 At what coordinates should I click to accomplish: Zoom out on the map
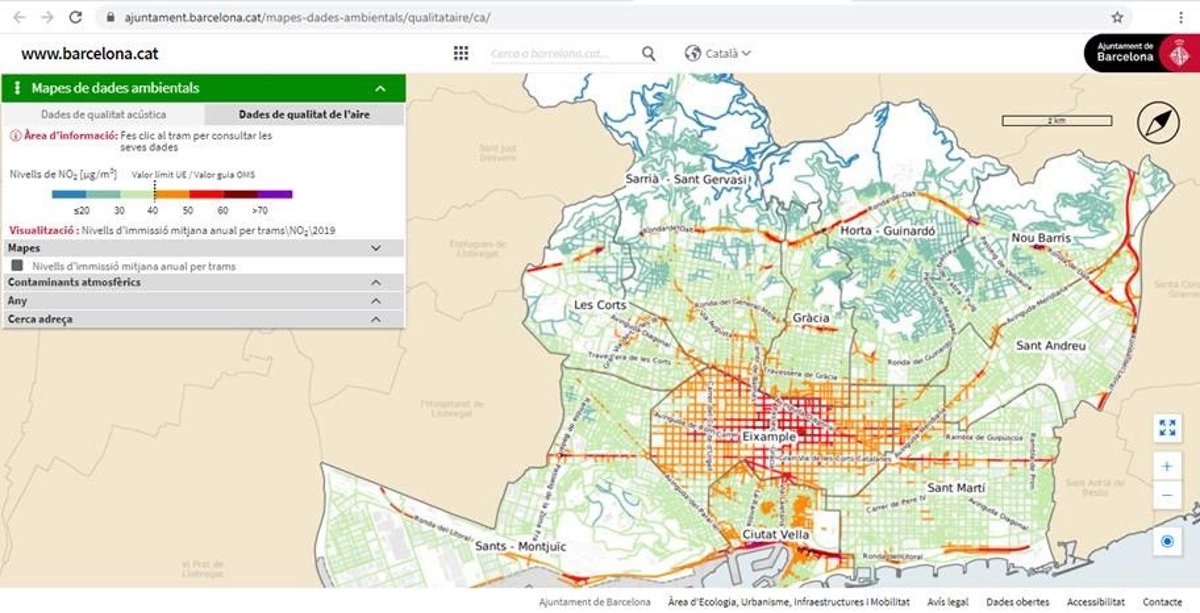click(x=1166, y=495)
